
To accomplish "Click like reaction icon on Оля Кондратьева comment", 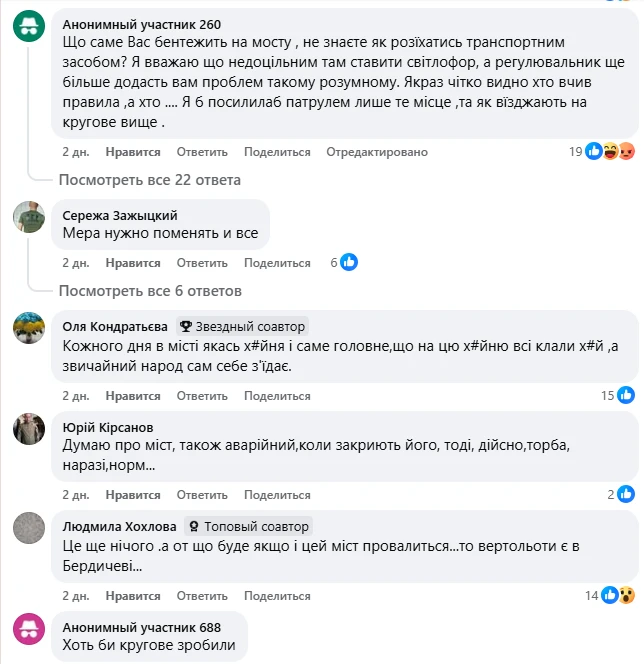I will (x=626, y=395).
